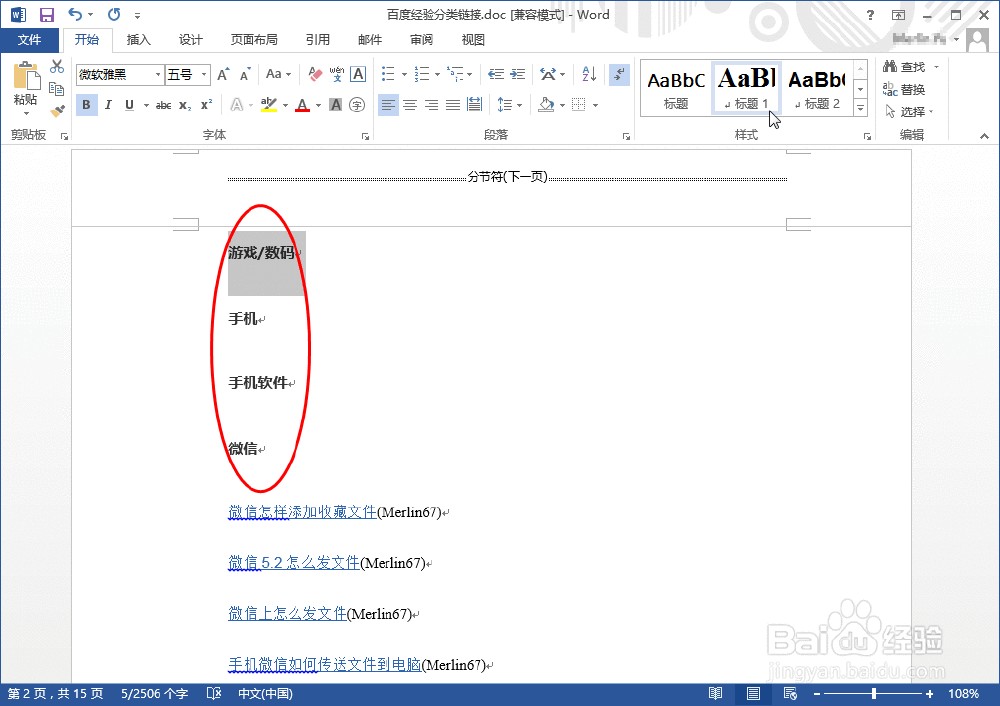Viewport: 1000px width, 706px height.
Task: Click the proofing errors icon in status bar
Action: tap(214, 693)
